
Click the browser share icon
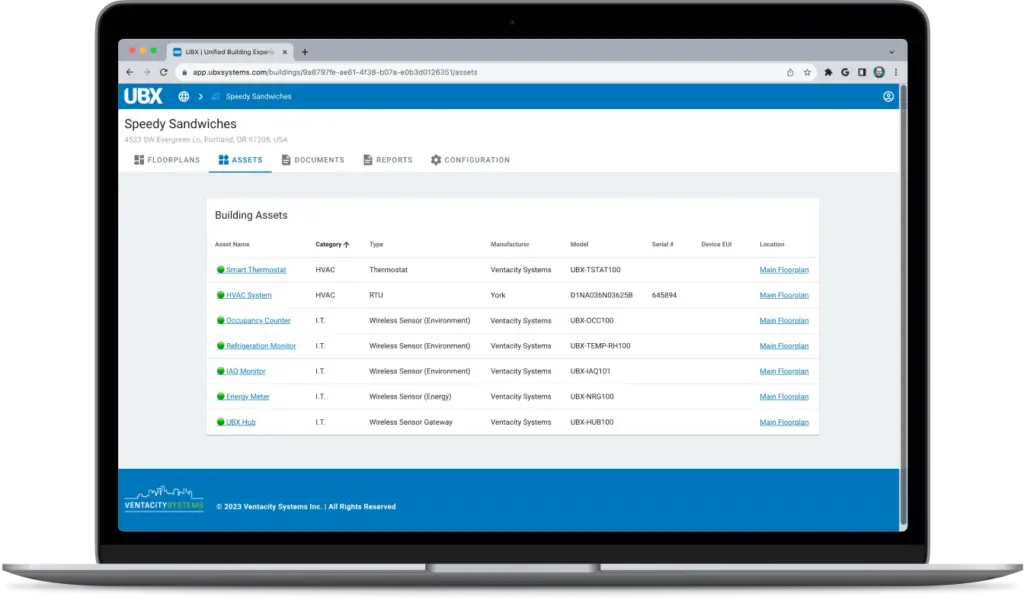(791, 72)
